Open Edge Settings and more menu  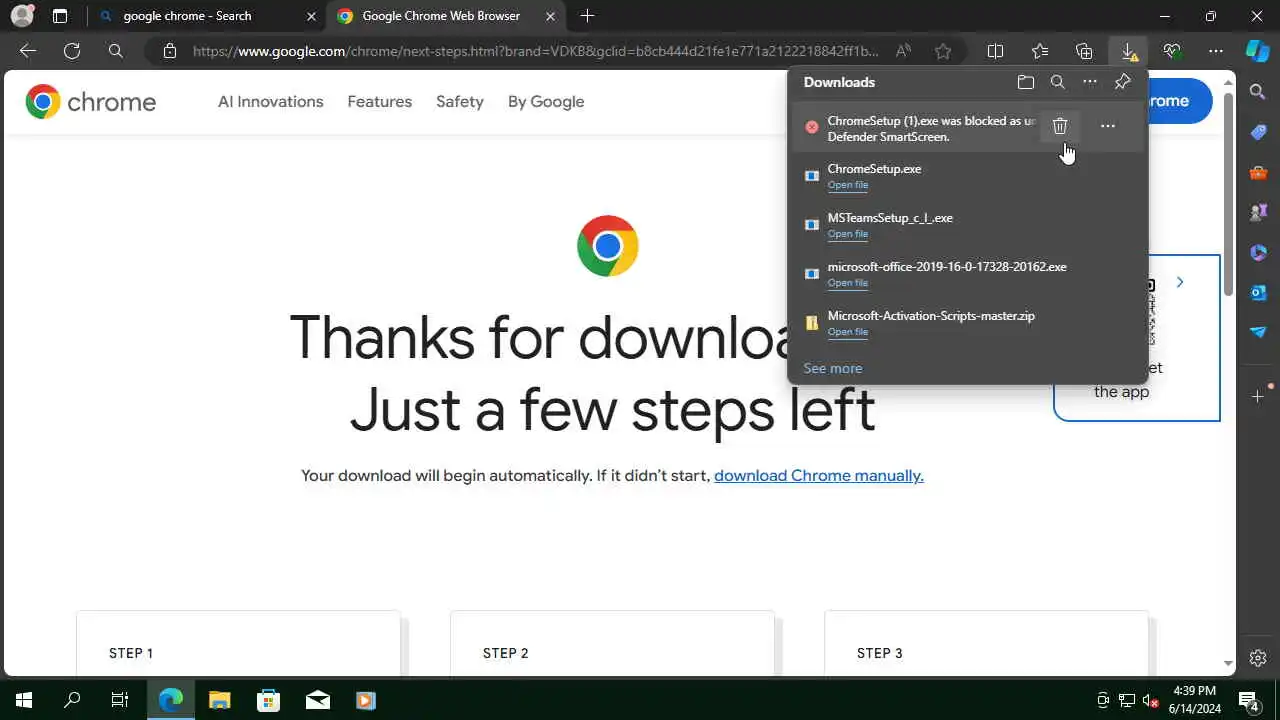click(x=1216, y=51)
